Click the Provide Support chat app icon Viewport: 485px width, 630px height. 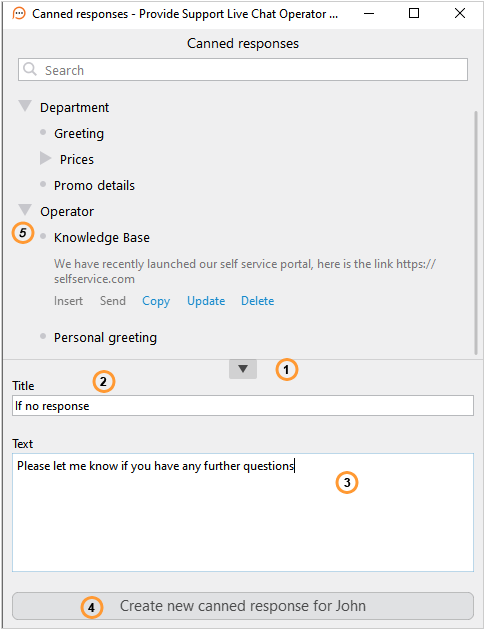click(x=18, y=14)
